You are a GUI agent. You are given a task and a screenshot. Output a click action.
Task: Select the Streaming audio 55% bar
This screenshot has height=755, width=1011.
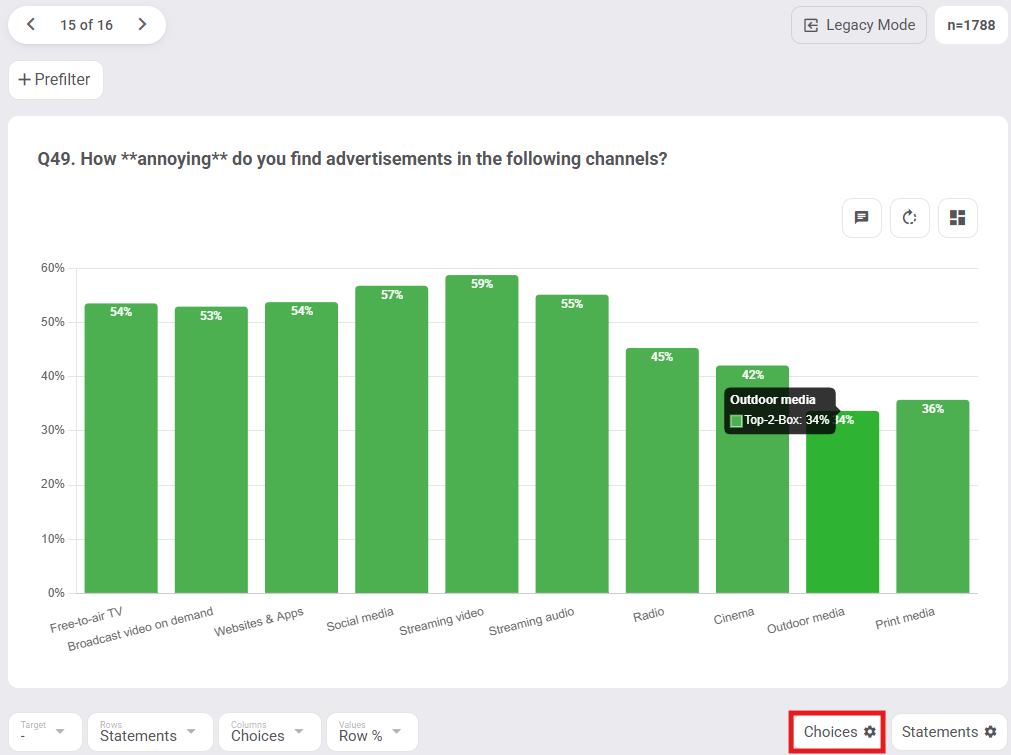pos(572,444)
